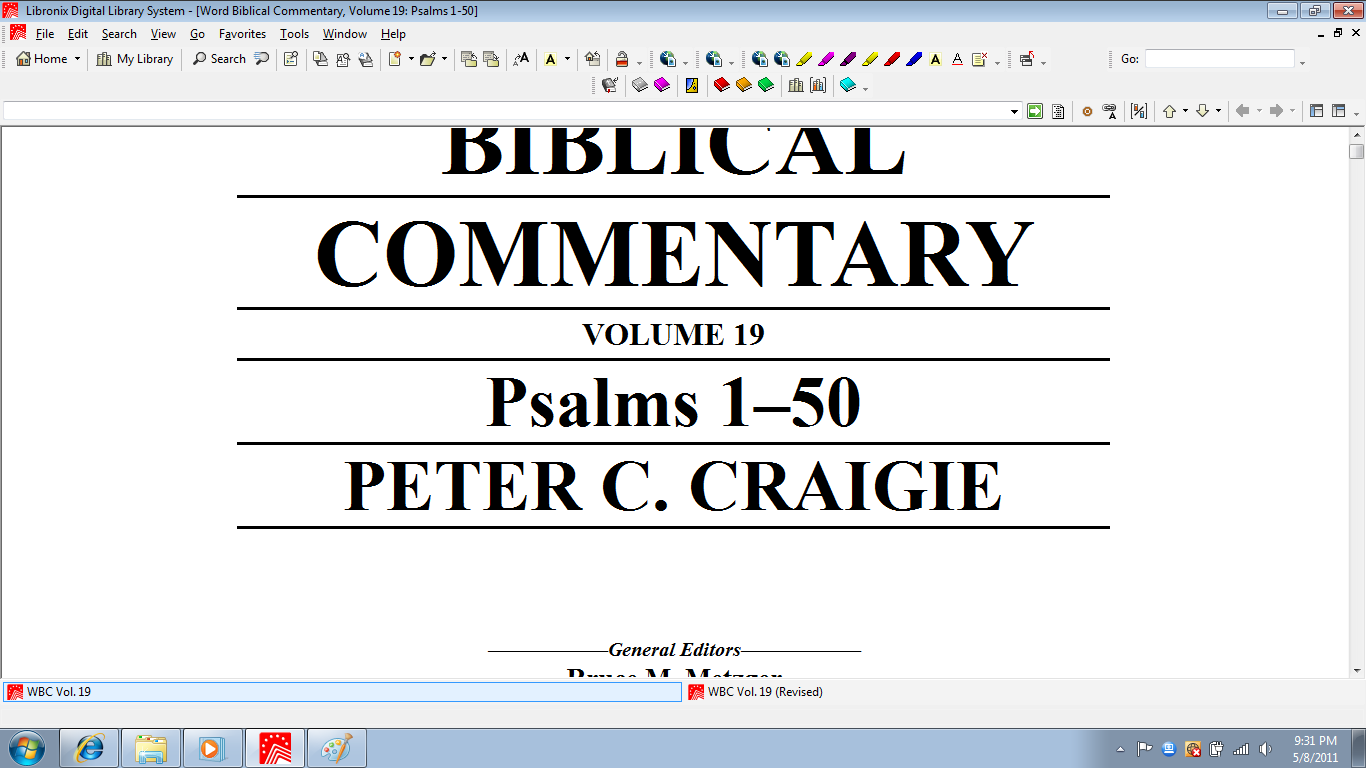Open Windows Explorer folder in taskbar
Viewport: 1366px width, 768px height.
click(151, 748)
